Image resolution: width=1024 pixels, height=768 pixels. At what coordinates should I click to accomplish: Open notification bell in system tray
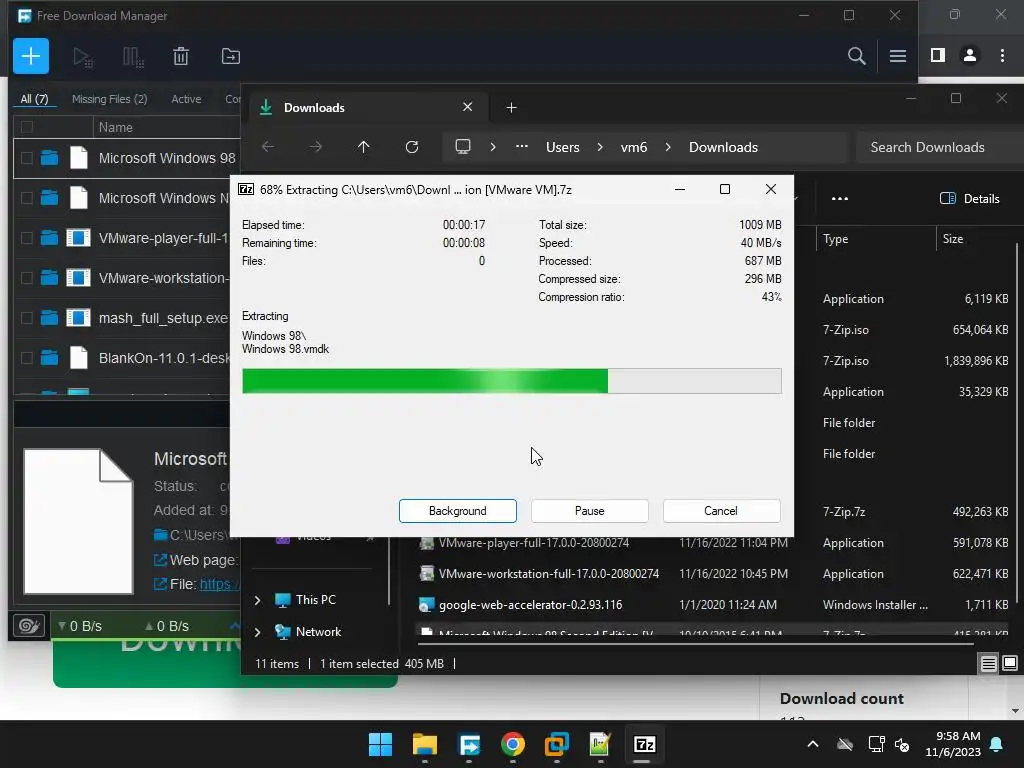coord(997,744)
